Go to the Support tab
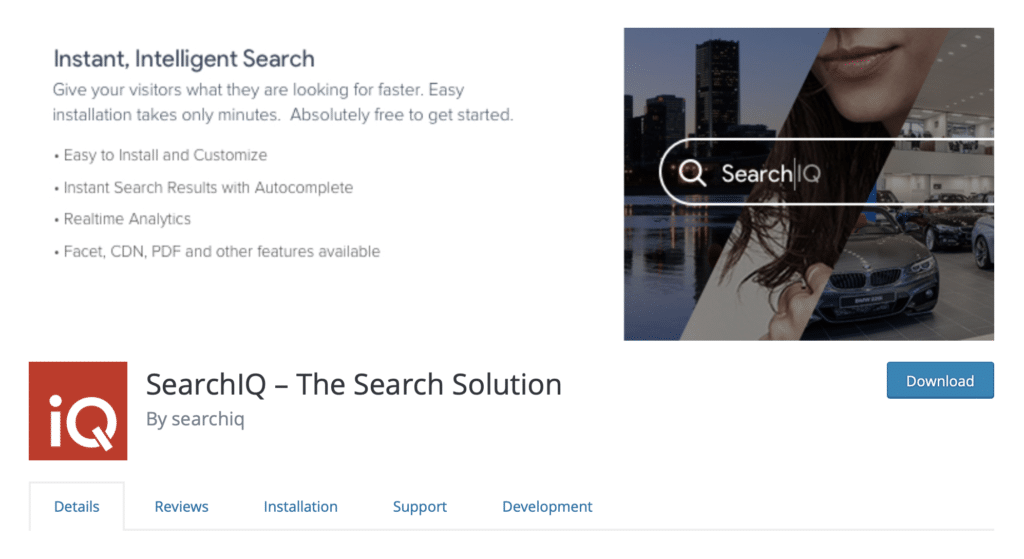Viewport: 1024px width, 559px height. point(420,507)
